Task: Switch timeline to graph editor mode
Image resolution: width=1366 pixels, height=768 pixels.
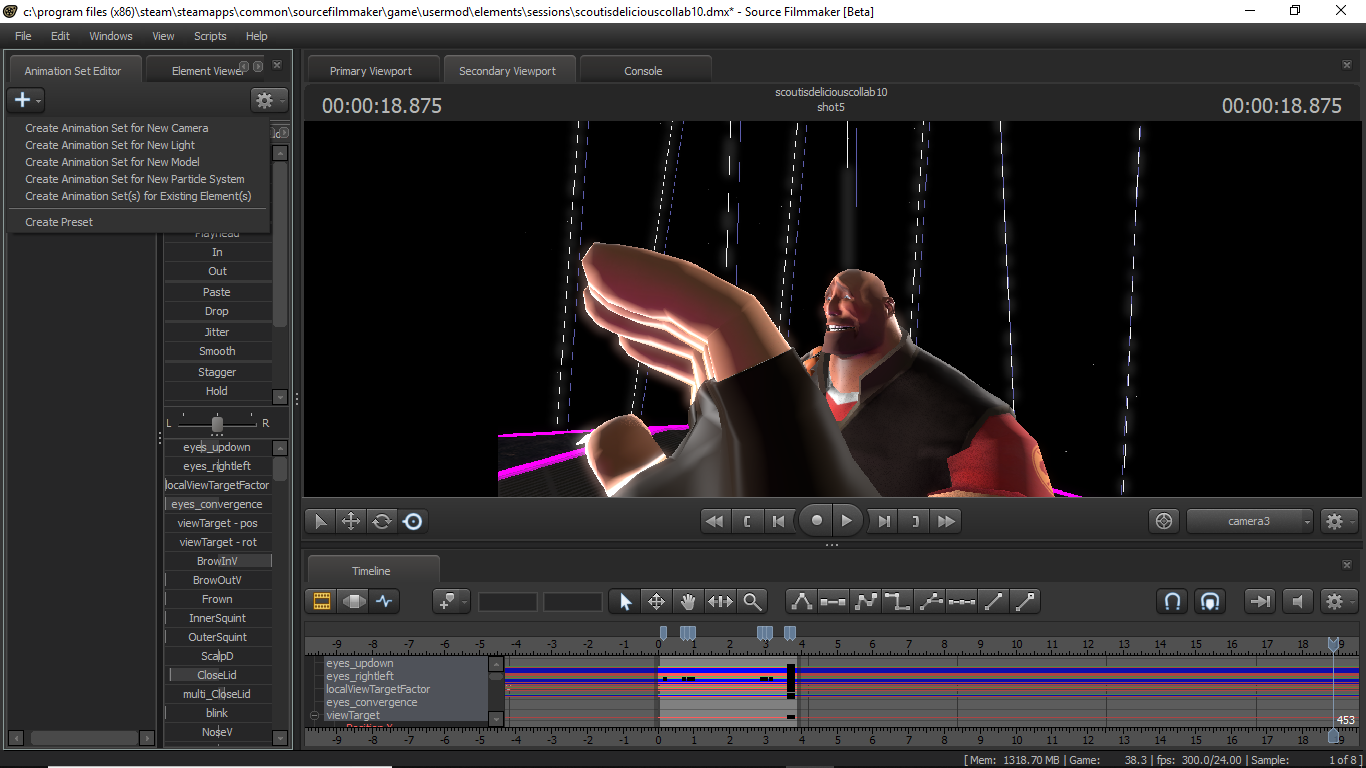Action: [x=384, y=601]
